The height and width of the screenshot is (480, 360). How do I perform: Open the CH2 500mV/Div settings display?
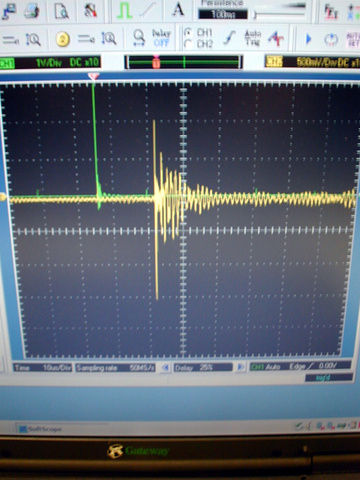(x=312, y=62)
